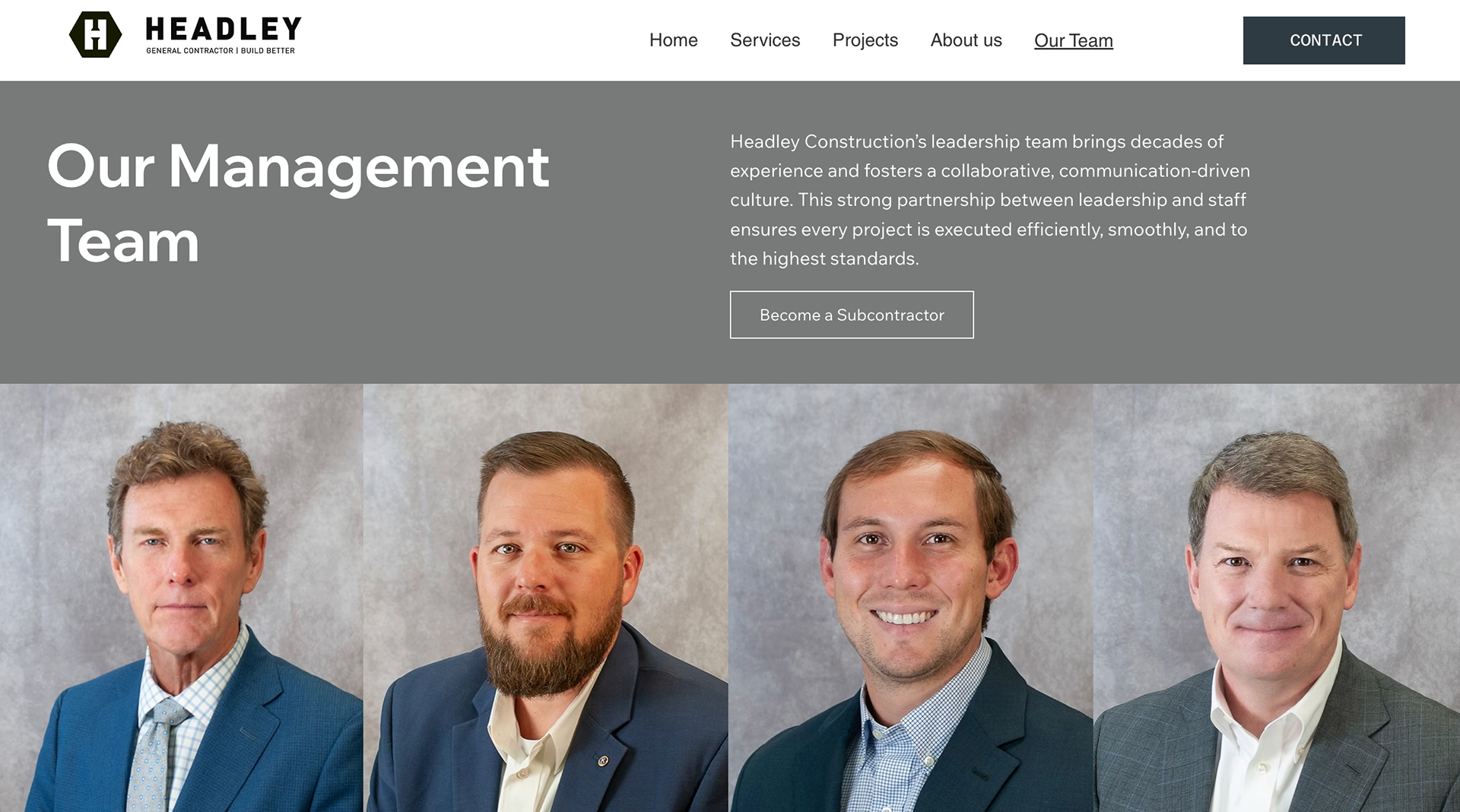
Task: Open the Projects nav link
Action: [x=865, y=40]
